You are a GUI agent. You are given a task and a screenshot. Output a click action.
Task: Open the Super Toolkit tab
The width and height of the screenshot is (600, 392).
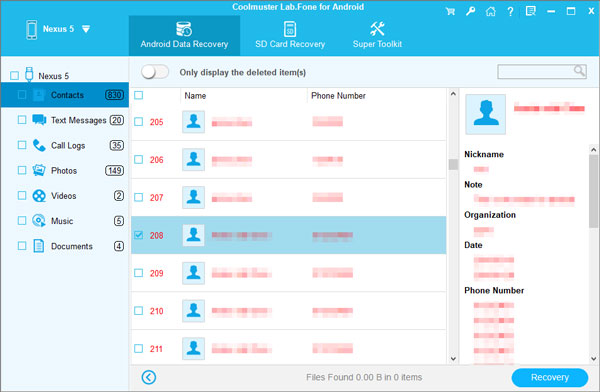point(377,35)
